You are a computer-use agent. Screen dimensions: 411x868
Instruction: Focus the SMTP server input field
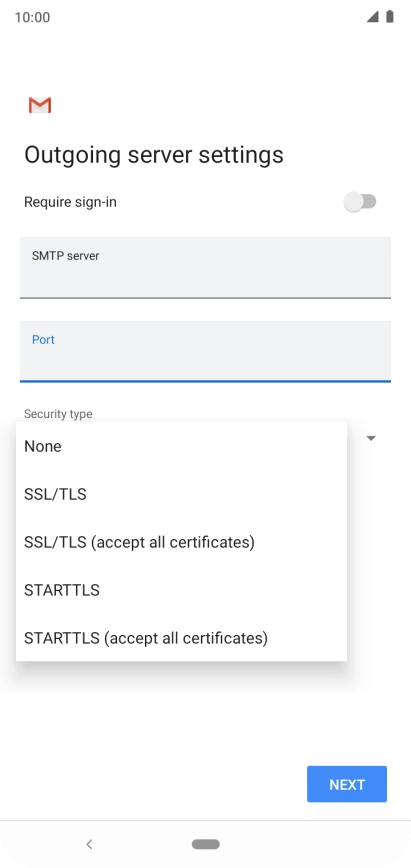pos(206,268)
